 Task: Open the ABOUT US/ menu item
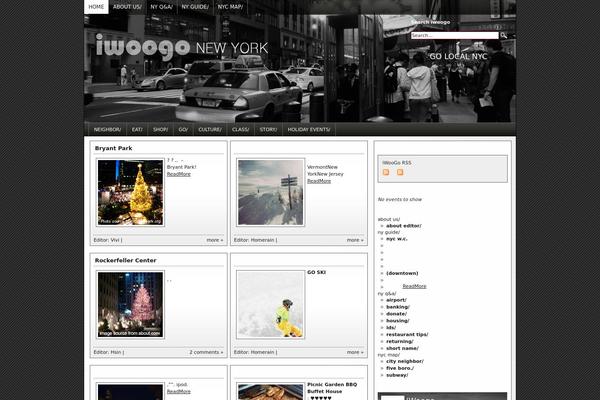127,7
